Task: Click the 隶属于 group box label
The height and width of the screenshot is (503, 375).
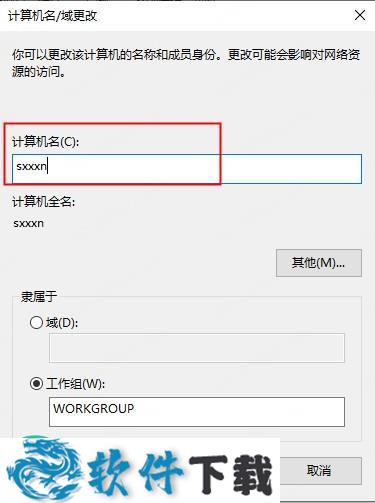Action: click(39, 296)
